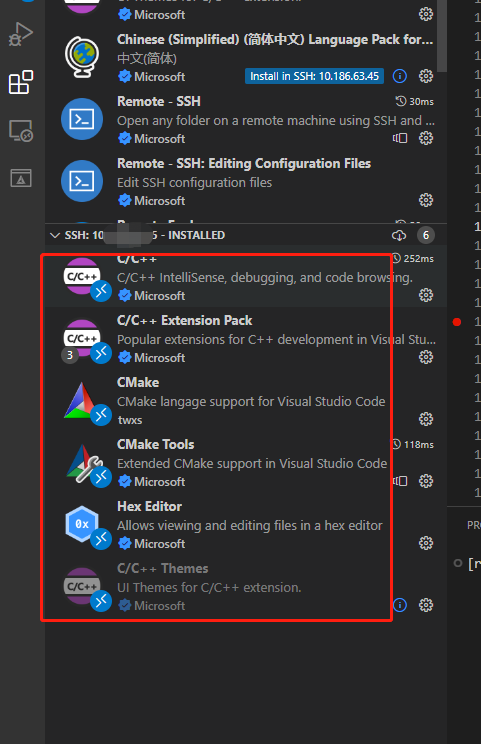481x744 pixels.
Task: Open manage gear dropdown for CMake Tools
Action: tap(426, 481)
